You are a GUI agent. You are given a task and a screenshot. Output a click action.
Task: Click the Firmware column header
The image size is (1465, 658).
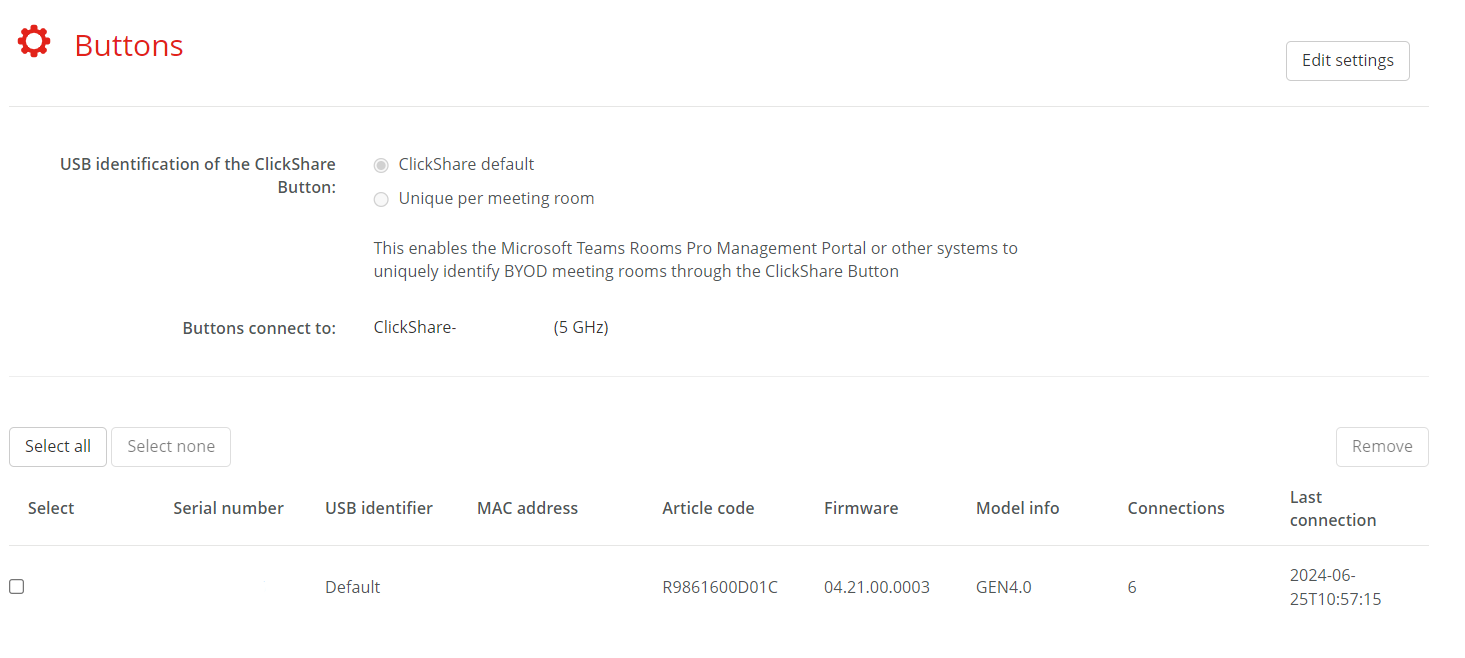tap(861, 508)
